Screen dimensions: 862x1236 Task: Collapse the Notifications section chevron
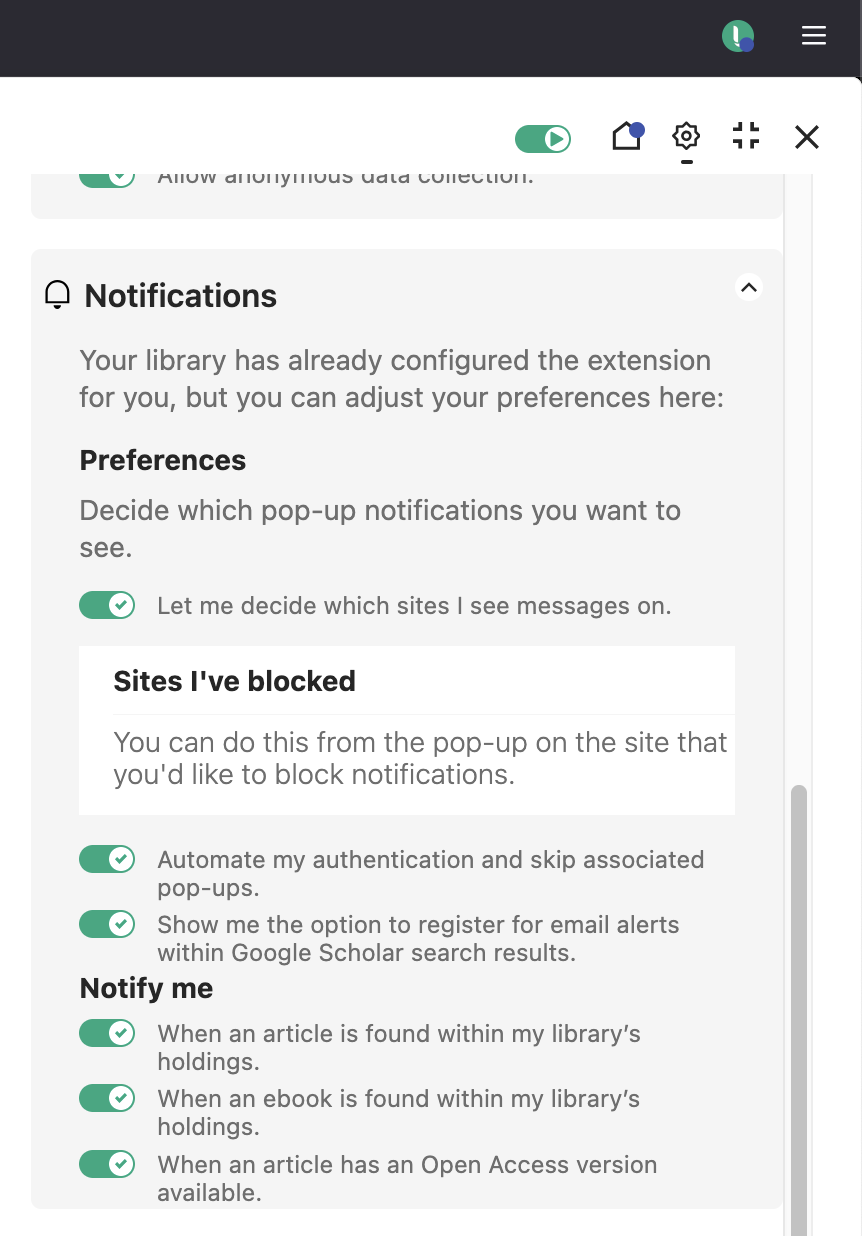coord(749,288)
